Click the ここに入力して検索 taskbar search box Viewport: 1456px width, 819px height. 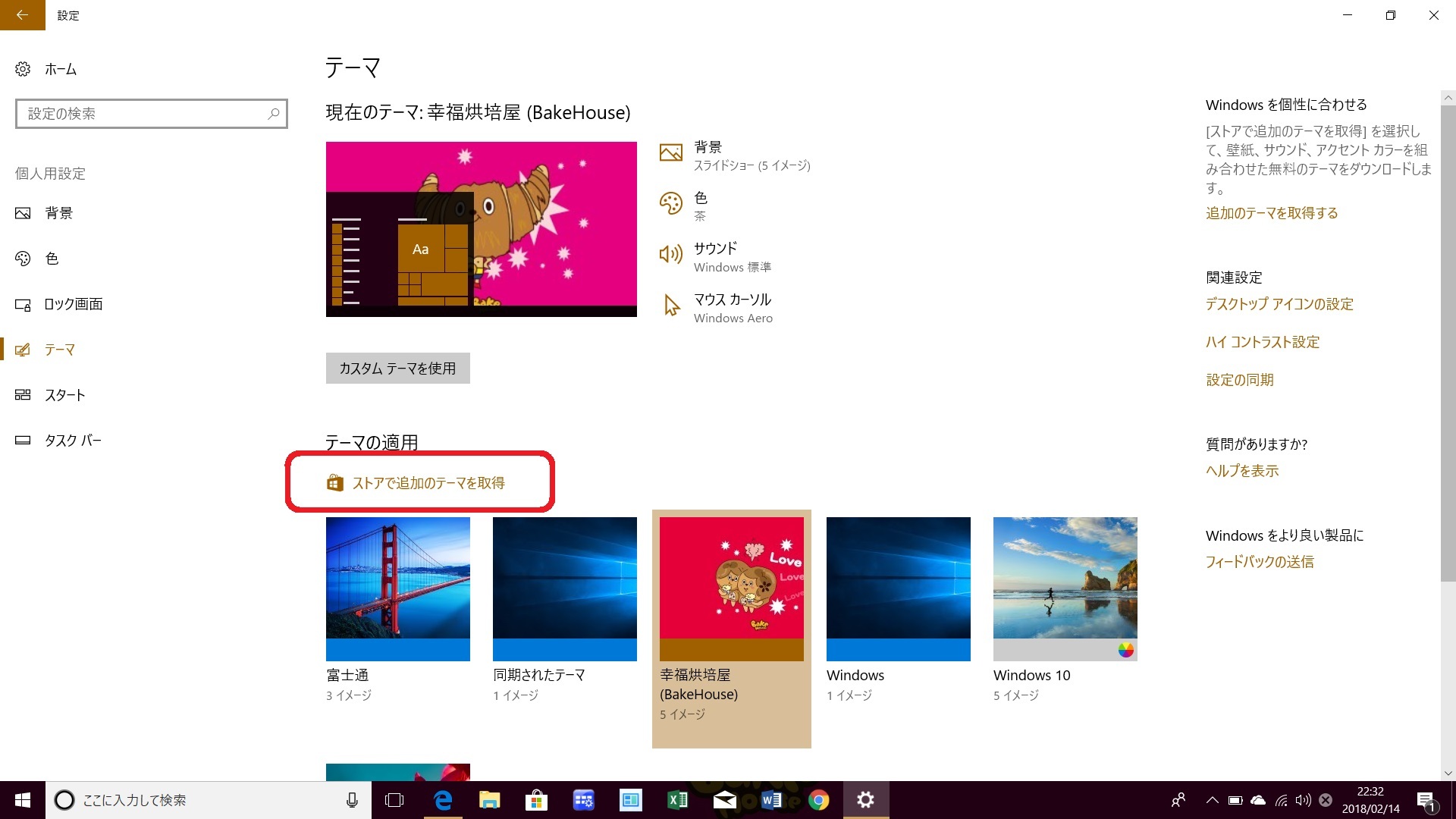(x=209, y=800)
